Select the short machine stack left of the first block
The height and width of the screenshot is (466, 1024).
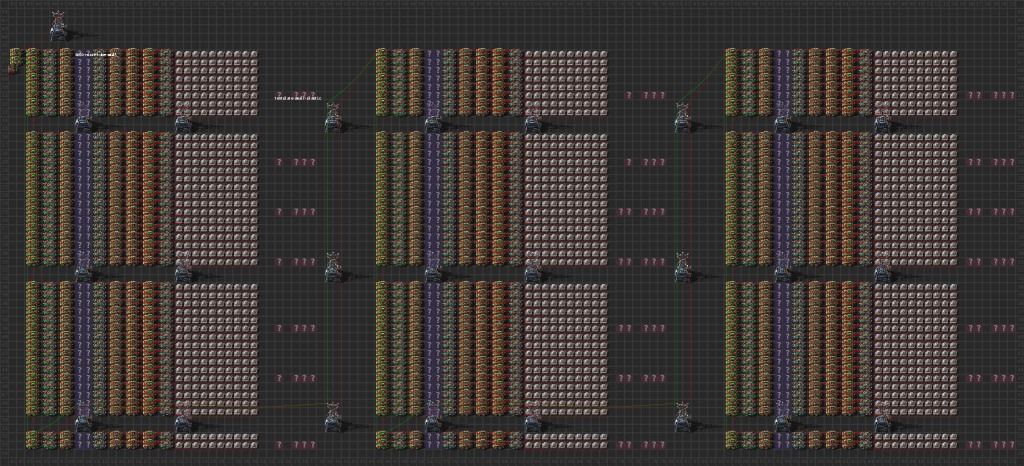pyautogui.click(x=16, y=61)
